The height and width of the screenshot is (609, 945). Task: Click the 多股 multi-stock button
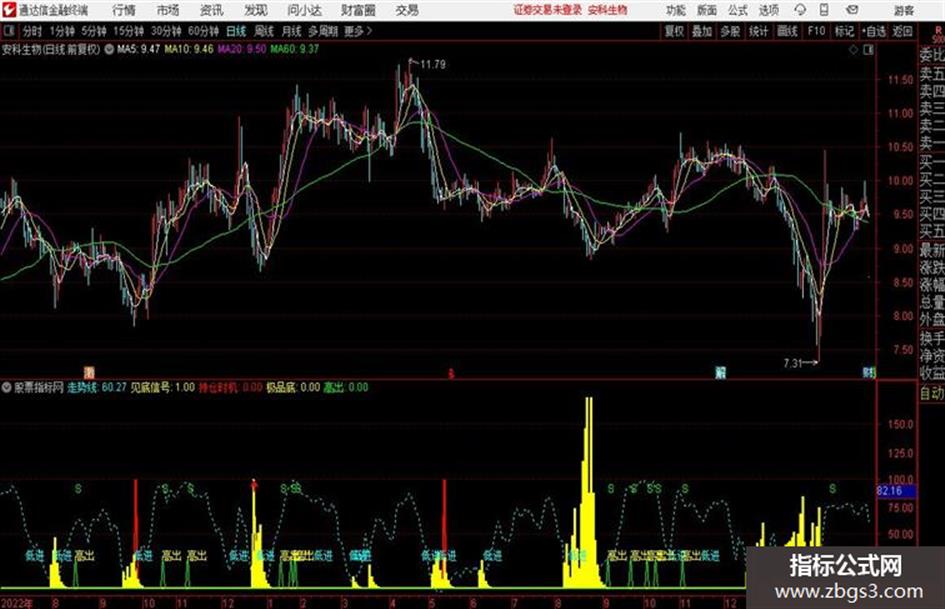tap(730, 31)
